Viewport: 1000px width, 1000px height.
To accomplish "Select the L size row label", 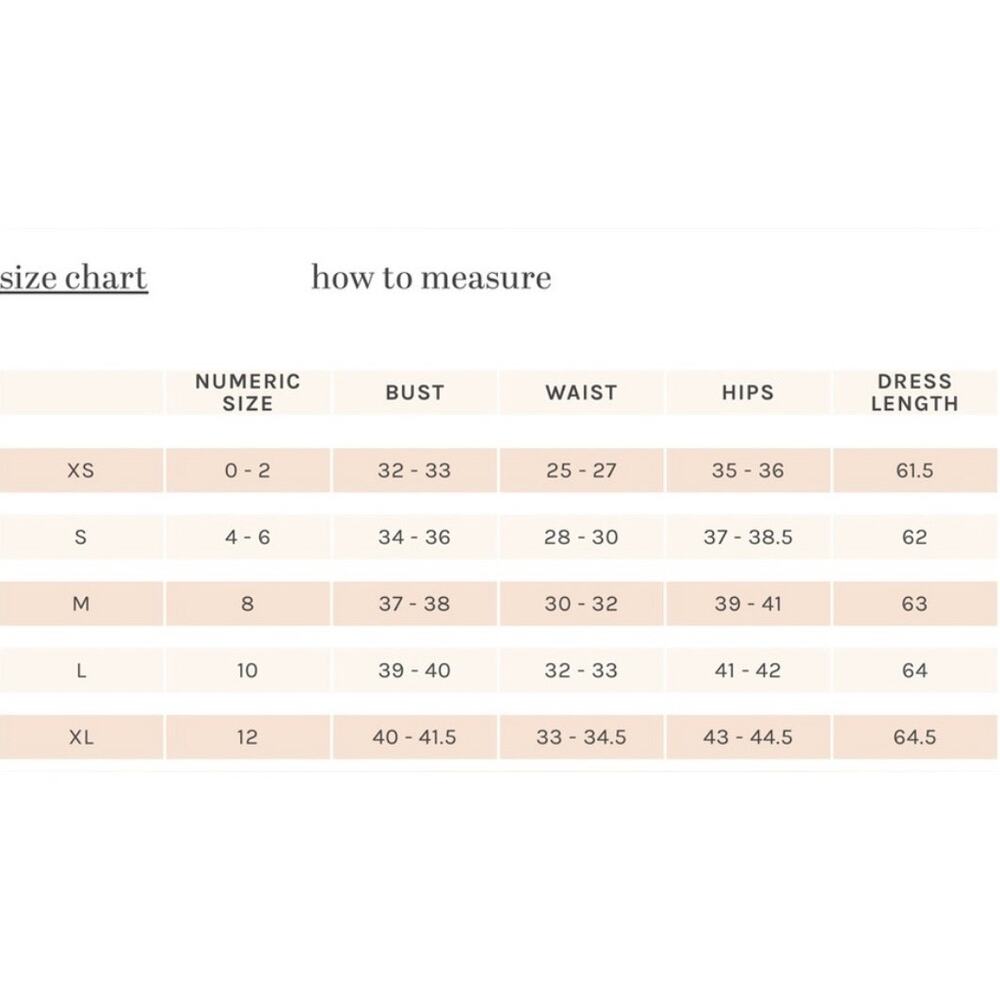I will tap(81, 670).
